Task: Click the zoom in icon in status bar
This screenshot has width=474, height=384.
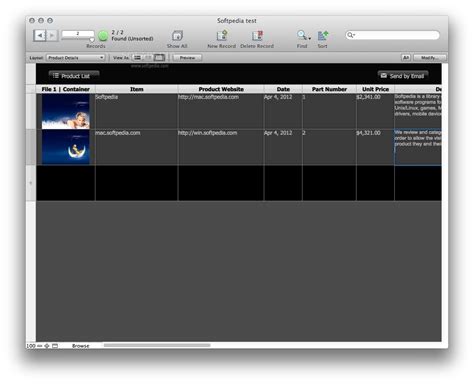Action: pos(47,346)
